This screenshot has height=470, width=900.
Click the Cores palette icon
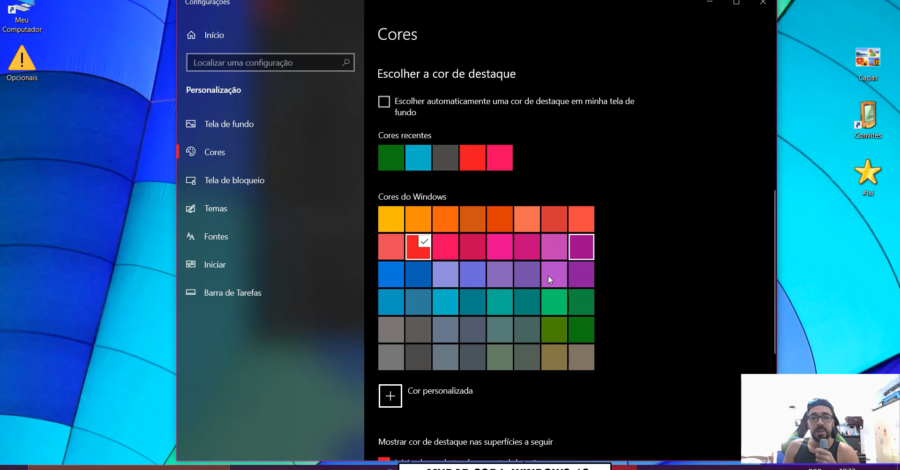pyautogui.click(x=191, y=152)
